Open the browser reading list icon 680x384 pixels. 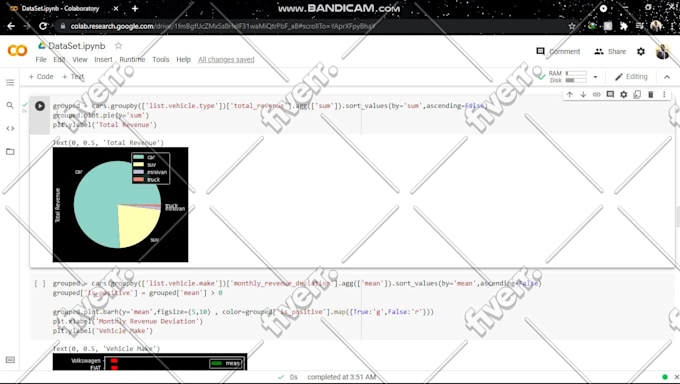(x=640, y=26)
